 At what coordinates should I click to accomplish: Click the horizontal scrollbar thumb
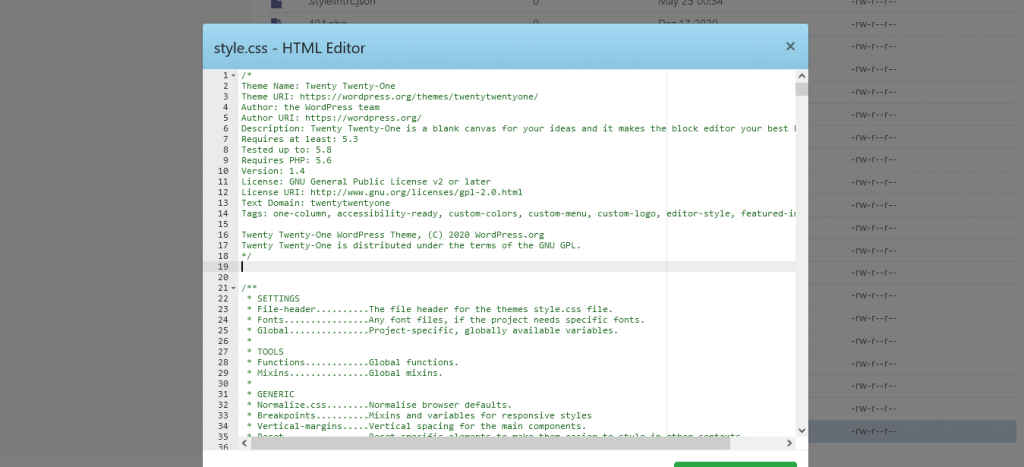(490, 443)
